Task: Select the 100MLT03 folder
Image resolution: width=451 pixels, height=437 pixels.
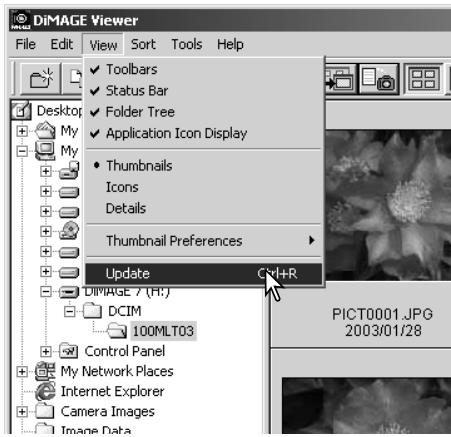Action: pos(163,331)
